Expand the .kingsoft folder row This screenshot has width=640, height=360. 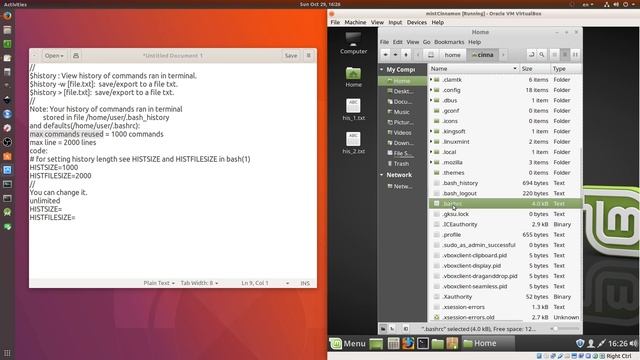pyautogui.click(x=431, y=131)
